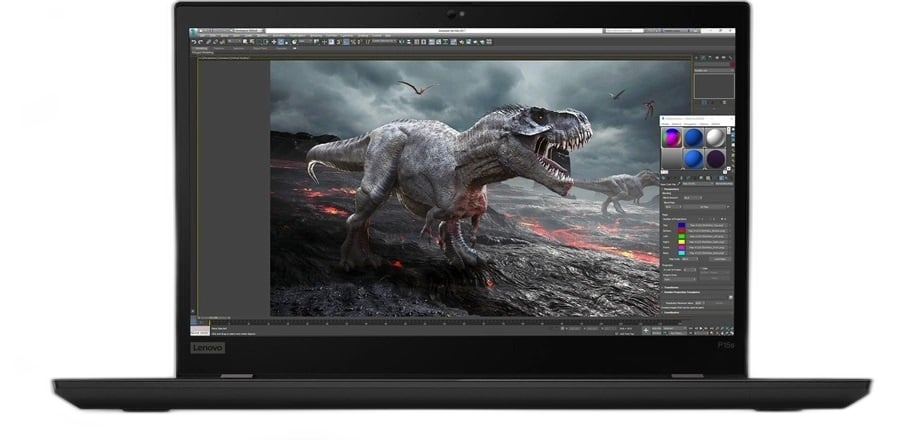918x440 pixels.
Task: Toggle the highlighted Angle Snap icon
Action: (x=347, y=42)
